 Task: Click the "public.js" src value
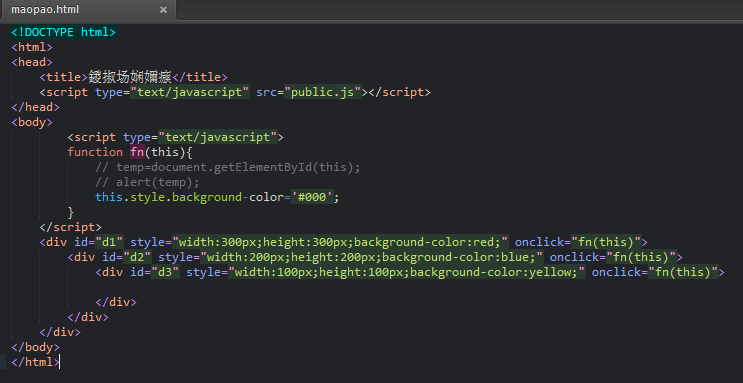323,92
